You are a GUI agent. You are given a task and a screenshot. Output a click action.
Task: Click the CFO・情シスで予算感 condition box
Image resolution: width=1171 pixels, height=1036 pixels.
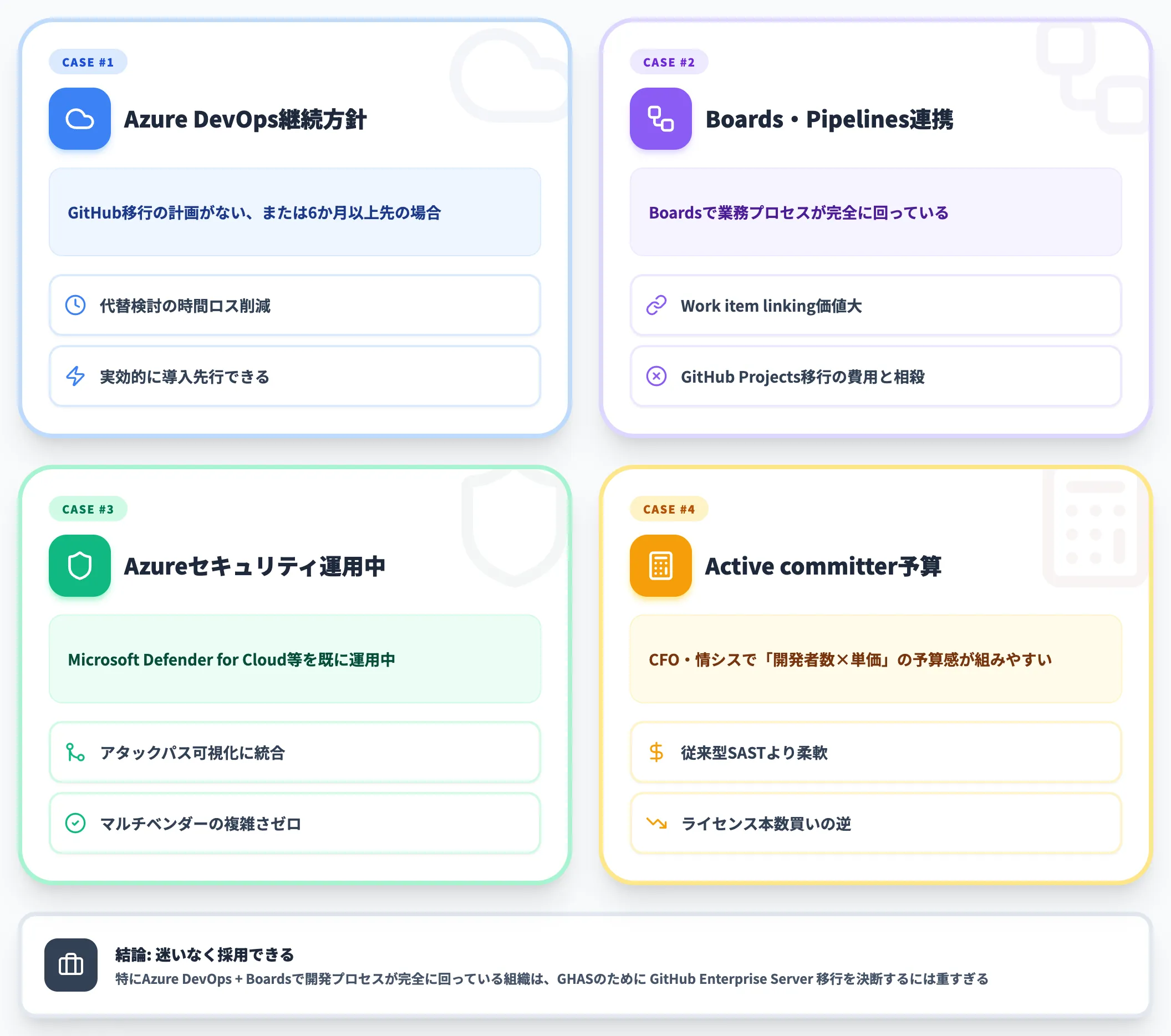click(875, 659)
